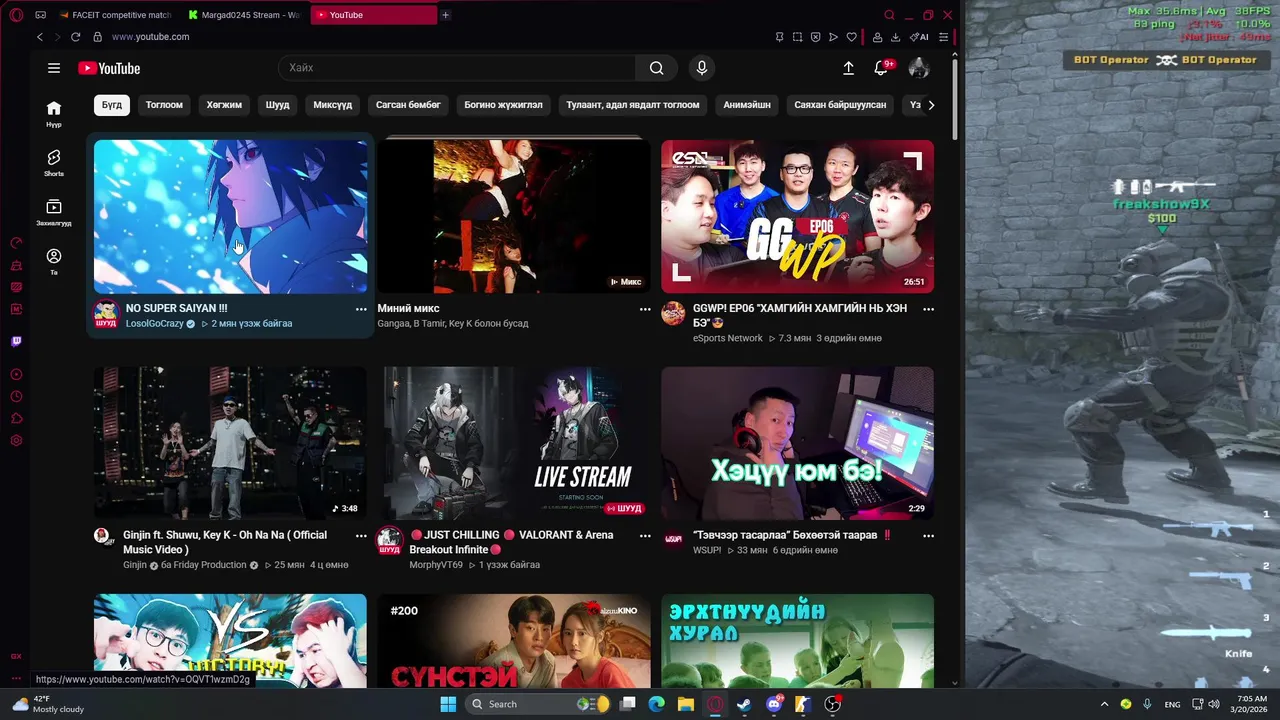Open Easy Setup sliders icon
1280x720 pixels.
pos(943,37)
